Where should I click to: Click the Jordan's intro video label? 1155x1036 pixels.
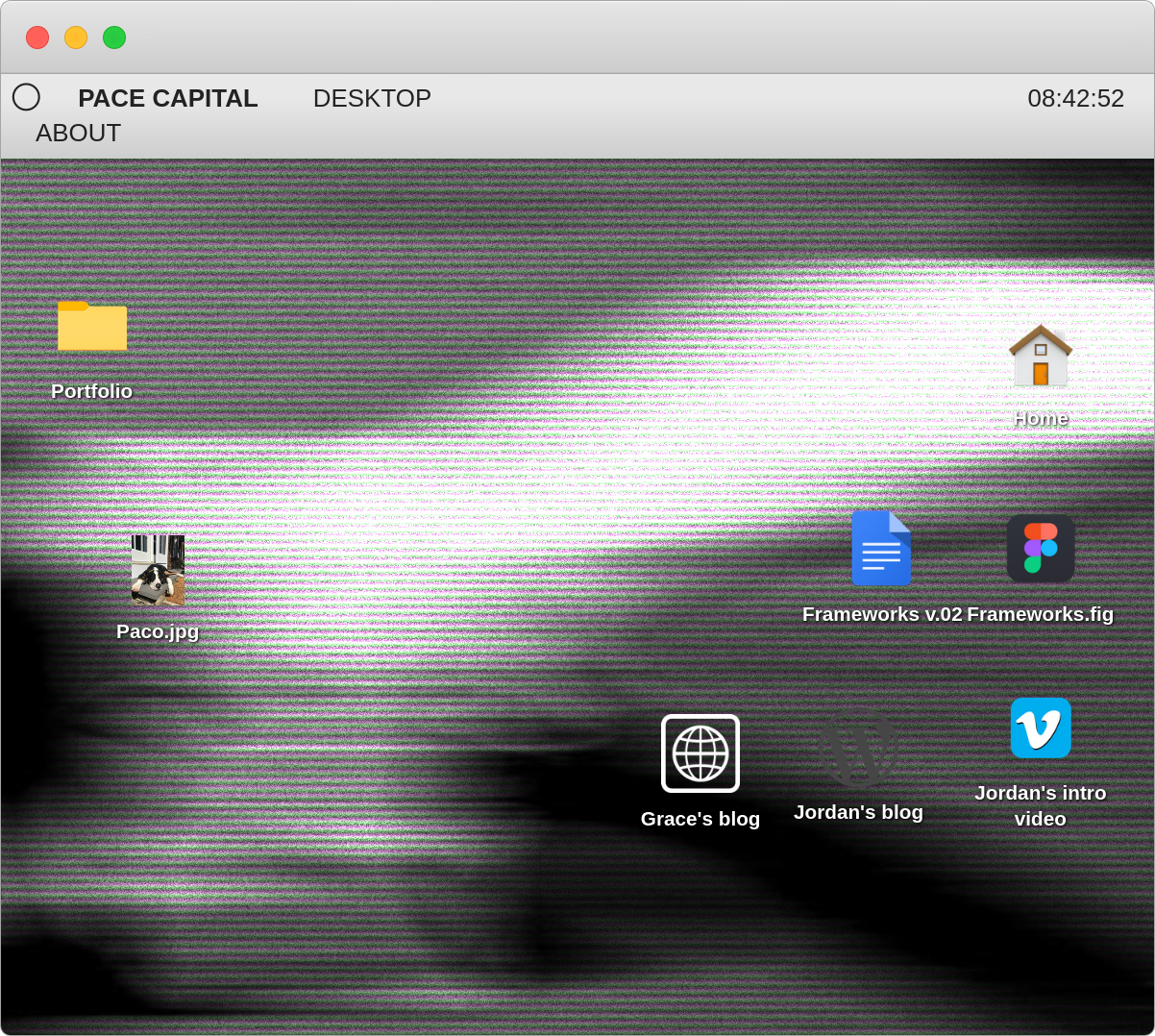pos(1041,805)
